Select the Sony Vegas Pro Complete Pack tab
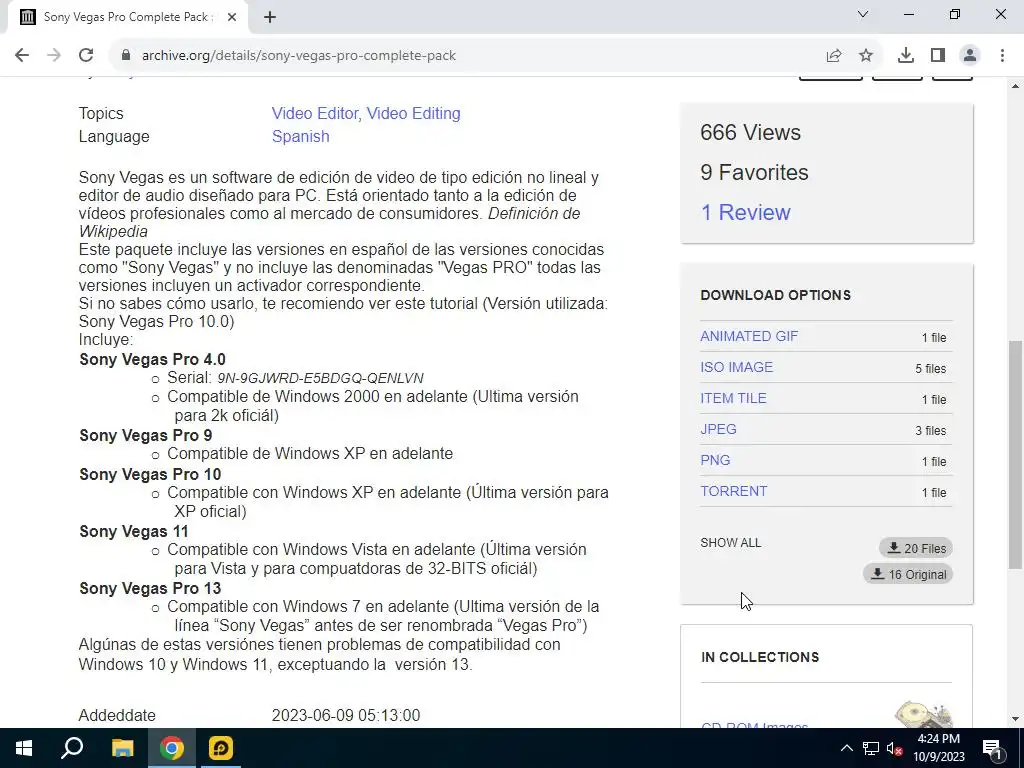 tap(127, 17)
